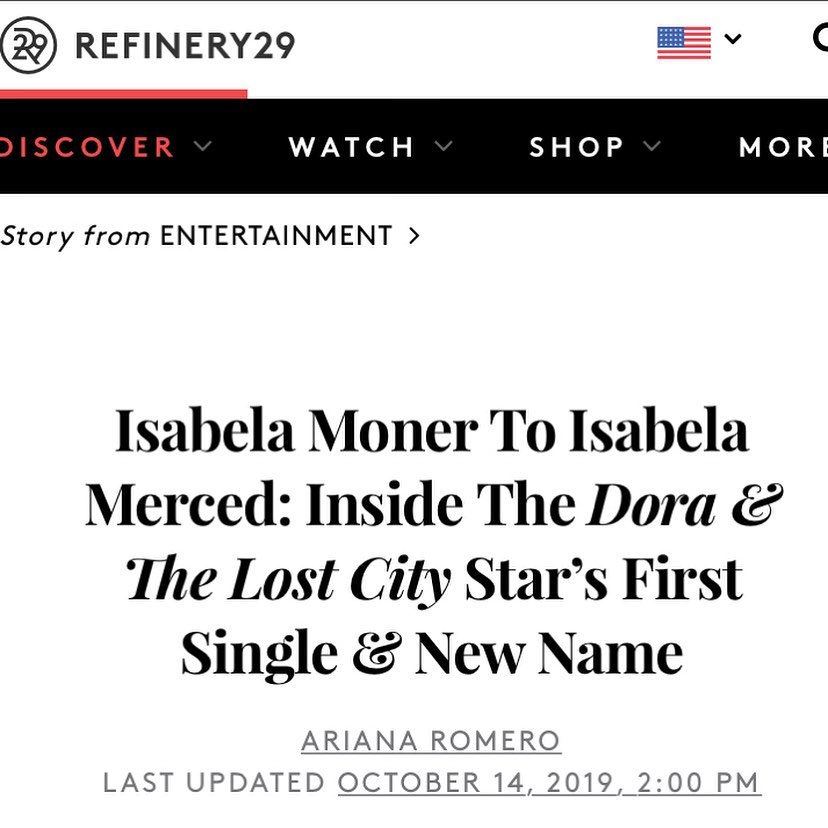This screenshot has width=828, height=828.
Task: Click the Refinery29 circular logo icon
Action: click(28, 45)
